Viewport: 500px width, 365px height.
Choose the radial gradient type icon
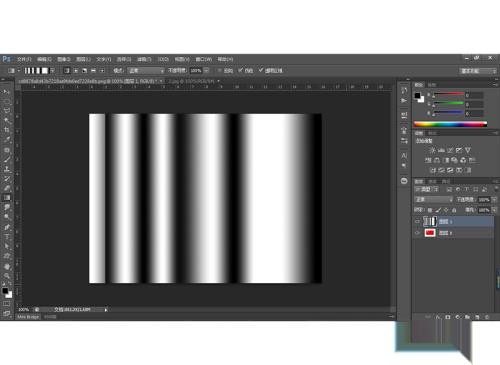[76, 71]
